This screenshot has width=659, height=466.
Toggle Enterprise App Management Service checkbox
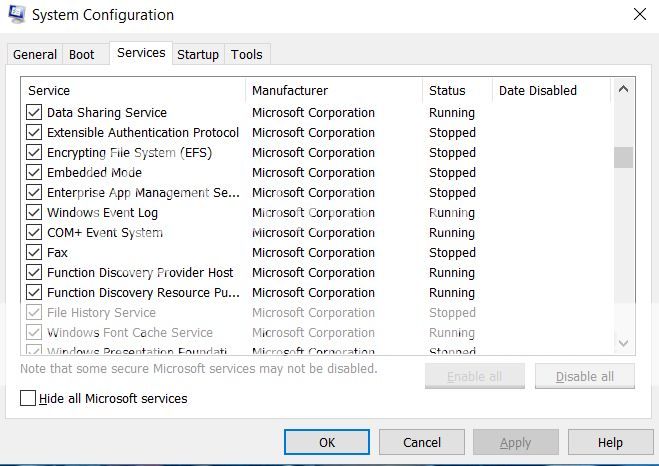[x=34, y=192]
